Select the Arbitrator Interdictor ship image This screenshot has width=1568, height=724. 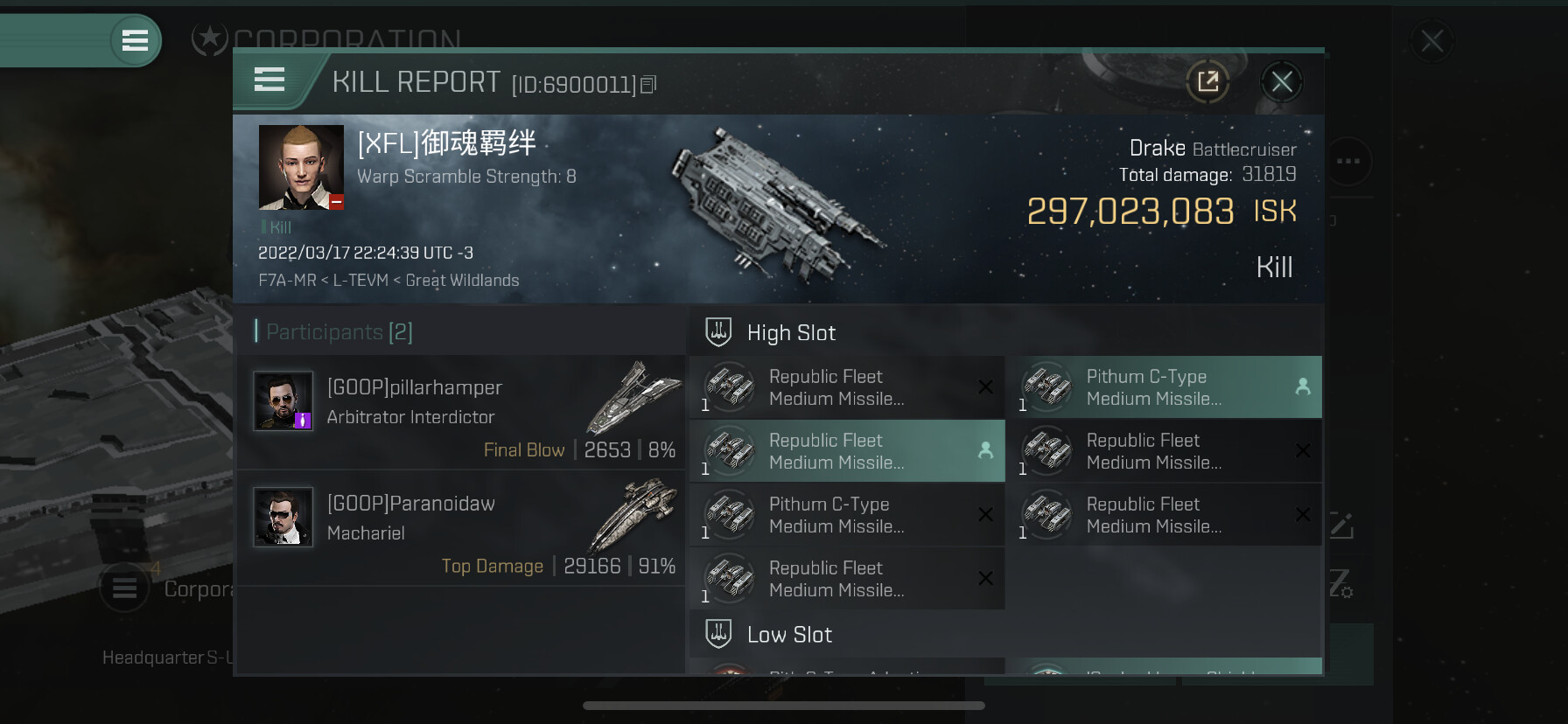(633, 397)
